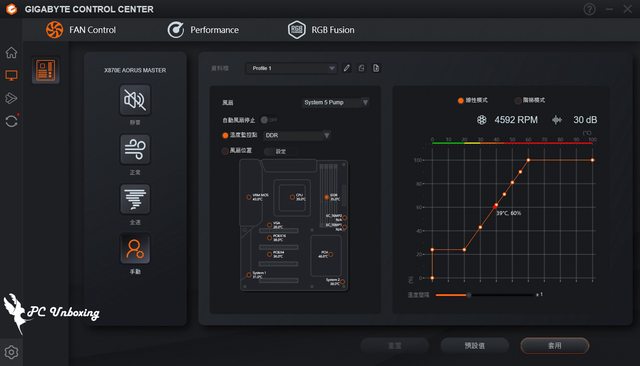Open the DDR temperature source dropdown
This screenshot has height=366, width=640.
click(x=297, y=135)
